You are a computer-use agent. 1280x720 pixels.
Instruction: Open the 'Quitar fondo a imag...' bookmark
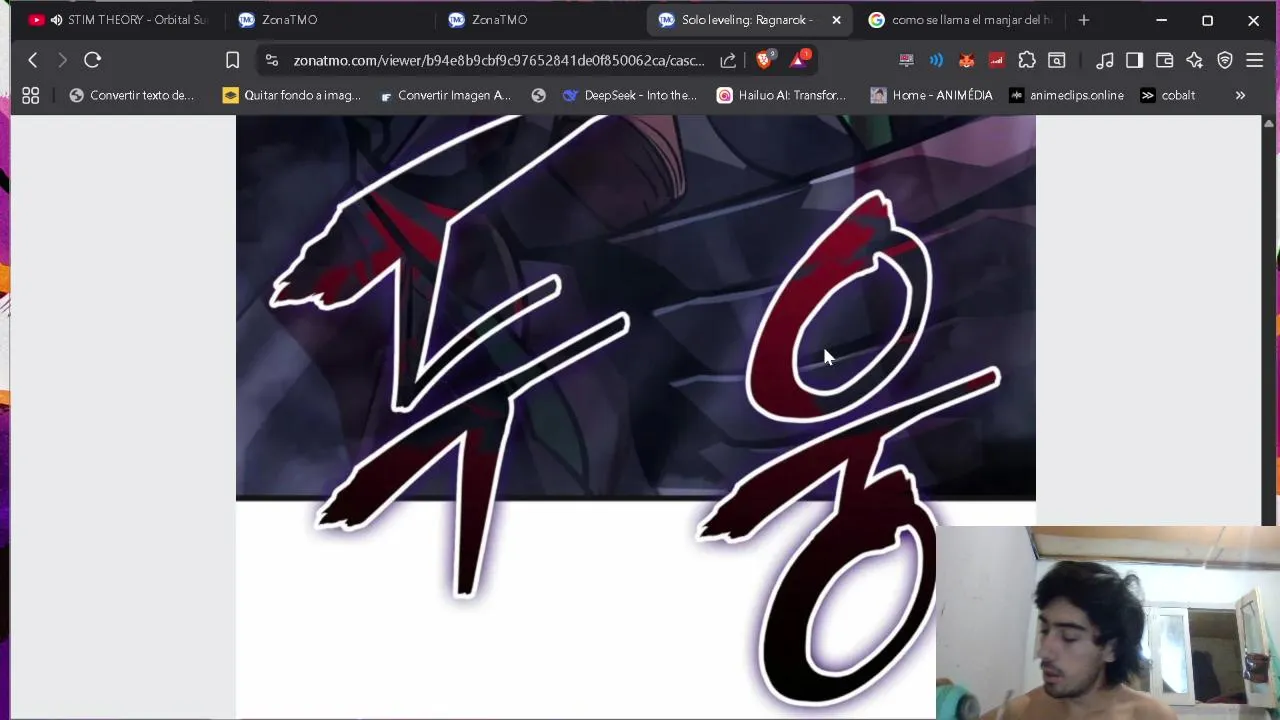click(292, 95)
